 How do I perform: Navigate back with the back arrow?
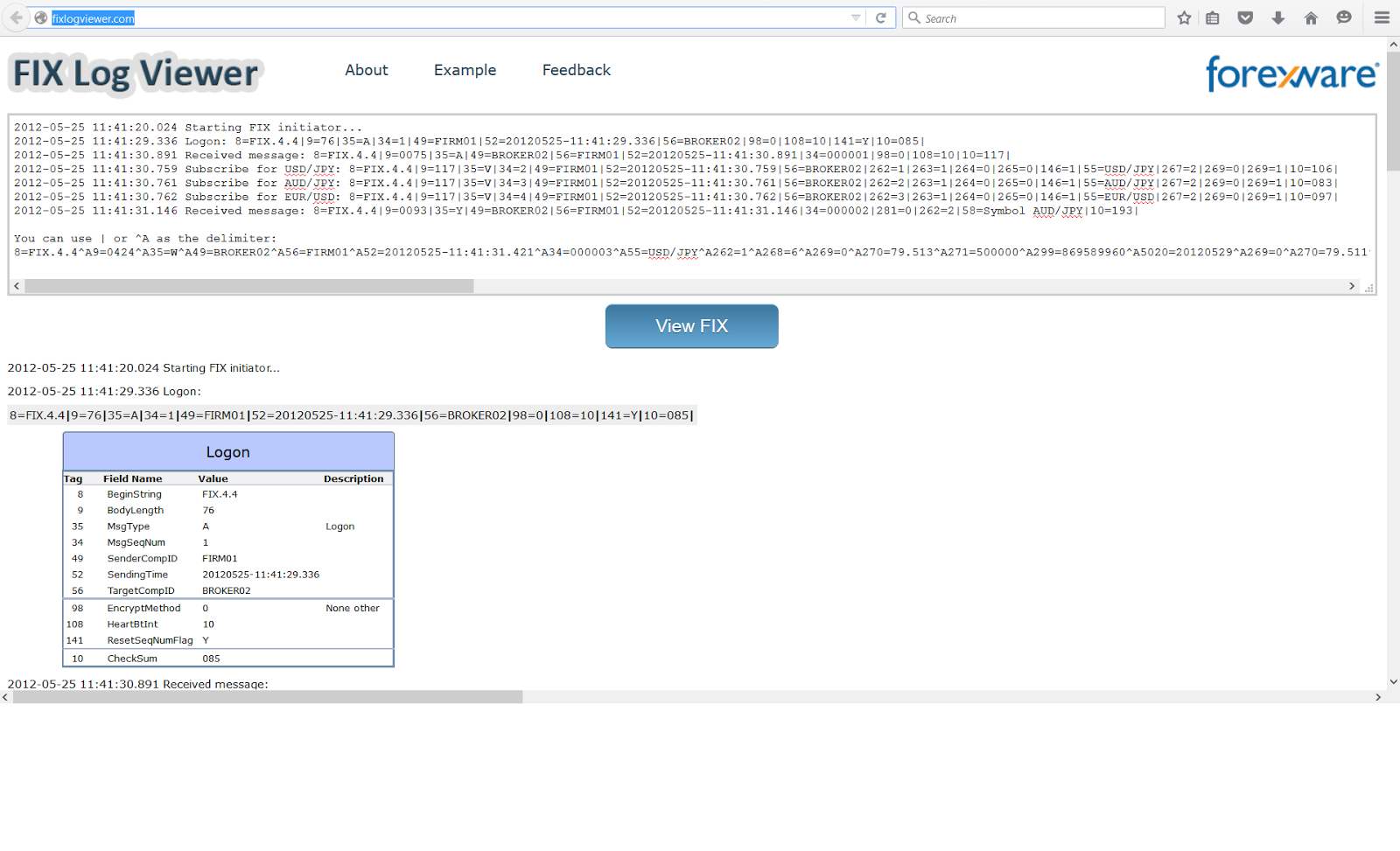pos(16,17)
